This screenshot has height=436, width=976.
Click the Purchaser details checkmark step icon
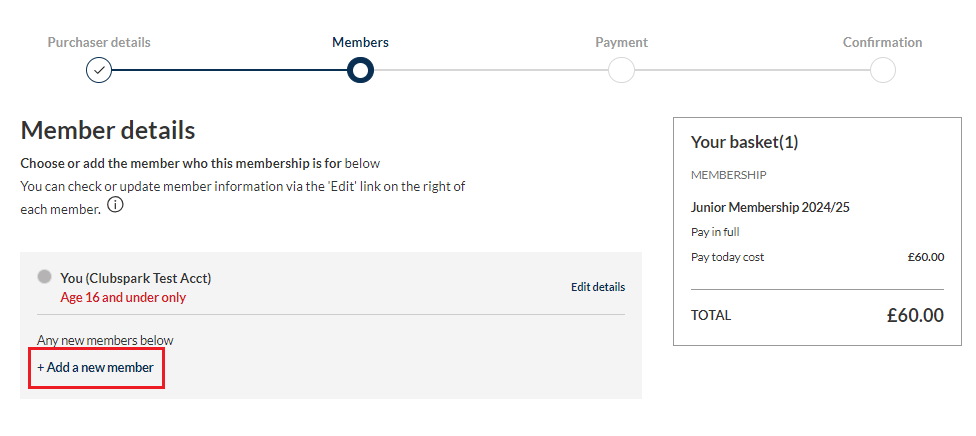[99, 70]
